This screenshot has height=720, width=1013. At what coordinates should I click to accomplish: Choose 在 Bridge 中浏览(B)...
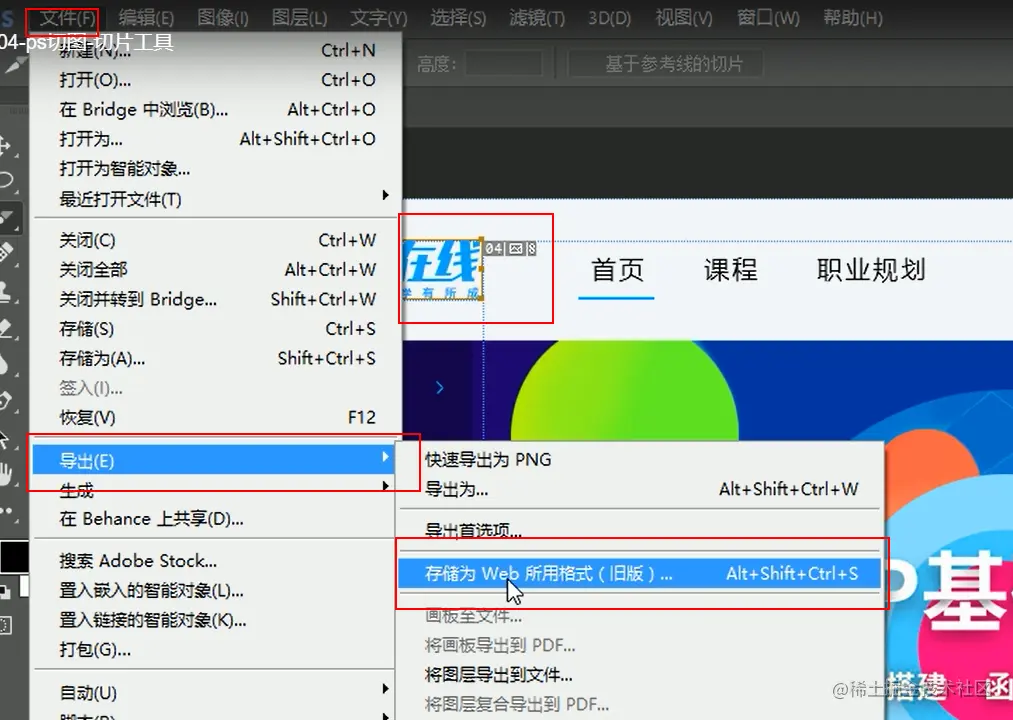pos(214,110)
